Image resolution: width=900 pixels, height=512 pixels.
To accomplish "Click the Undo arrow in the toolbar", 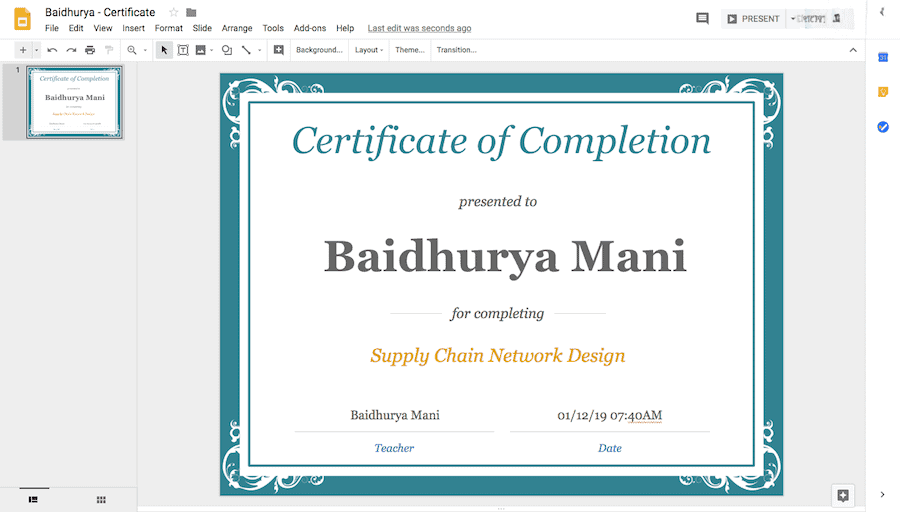I will pyautogui.click(x=52, y=50).
